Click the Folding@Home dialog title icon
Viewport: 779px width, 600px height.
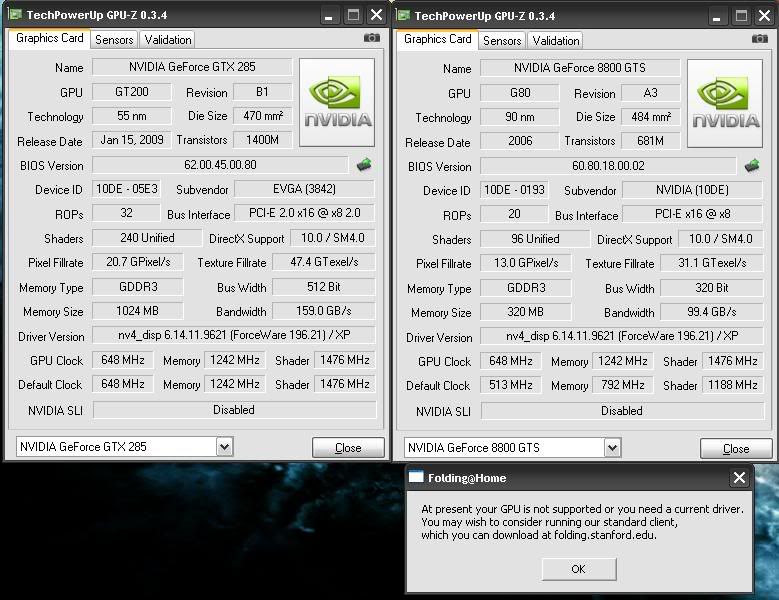click(416, 477)
